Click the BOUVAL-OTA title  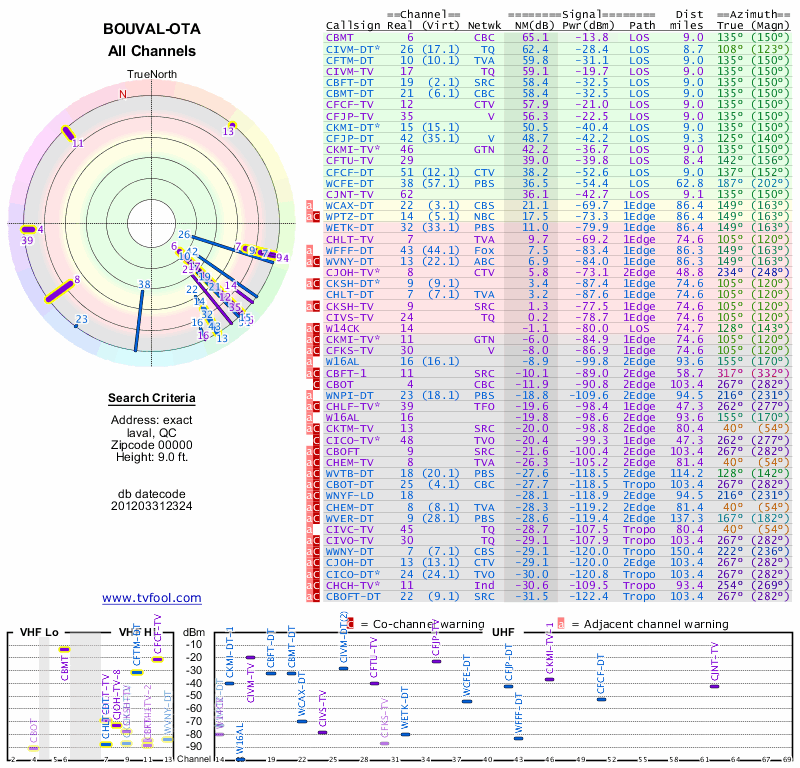tap(152, 29)
